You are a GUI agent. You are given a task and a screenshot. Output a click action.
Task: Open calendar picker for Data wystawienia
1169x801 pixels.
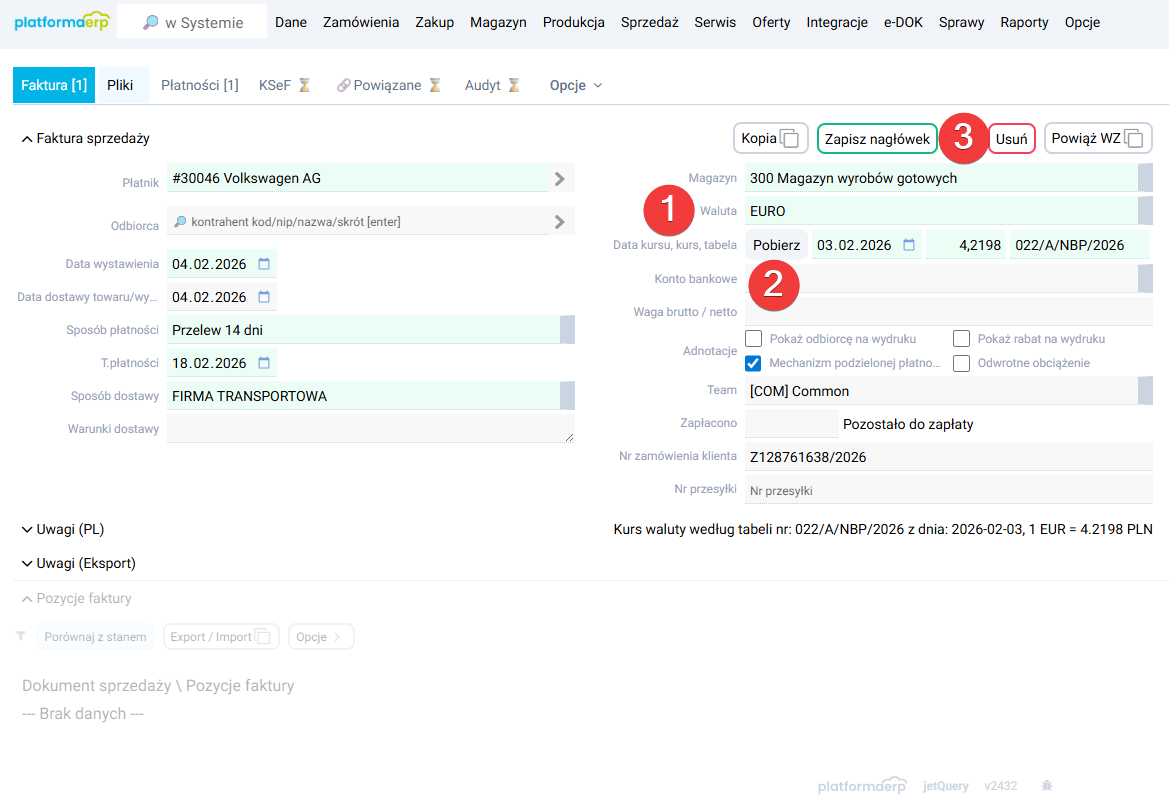264,264
